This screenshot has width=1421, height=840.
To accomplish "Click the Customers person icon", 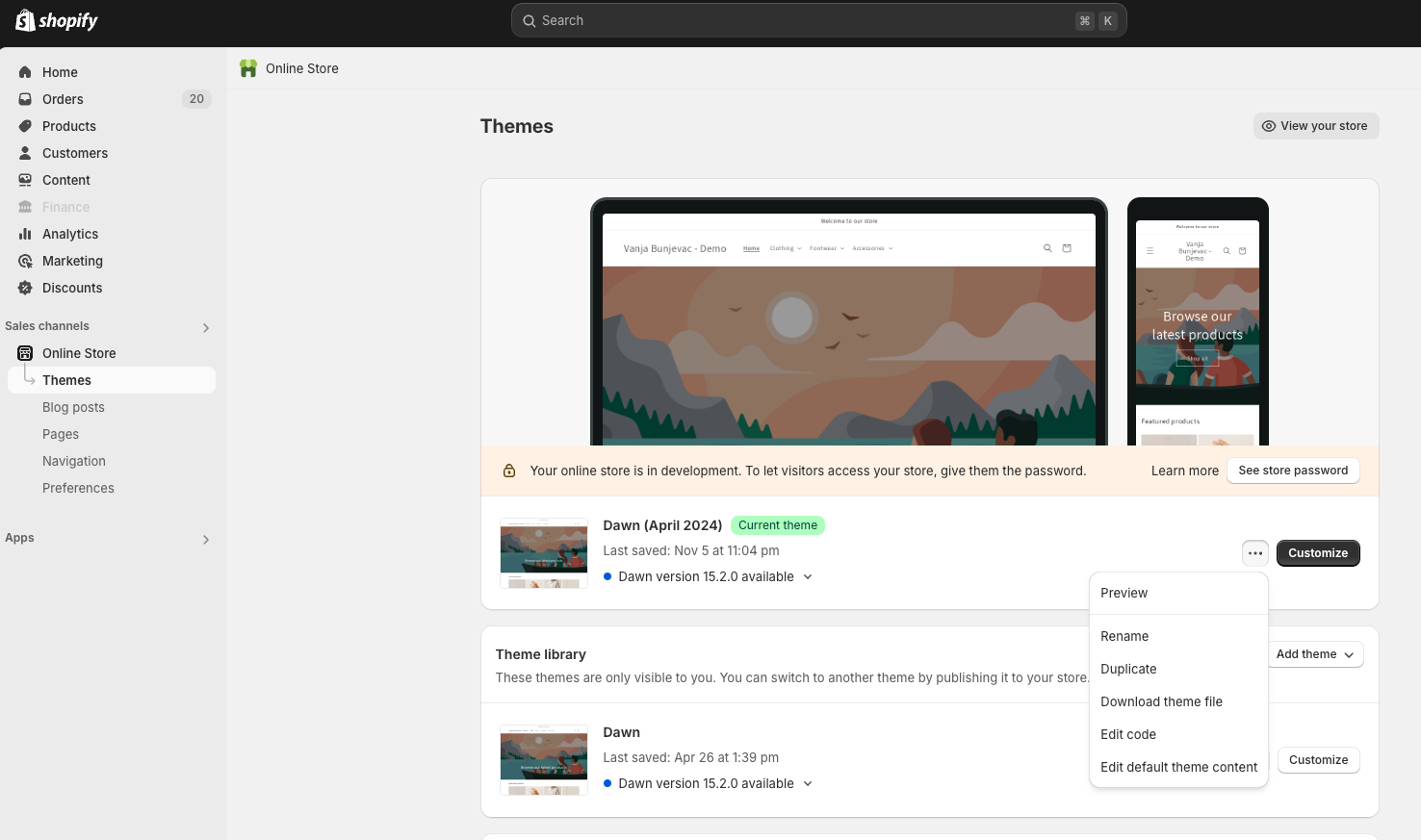I will click(25, 153).
